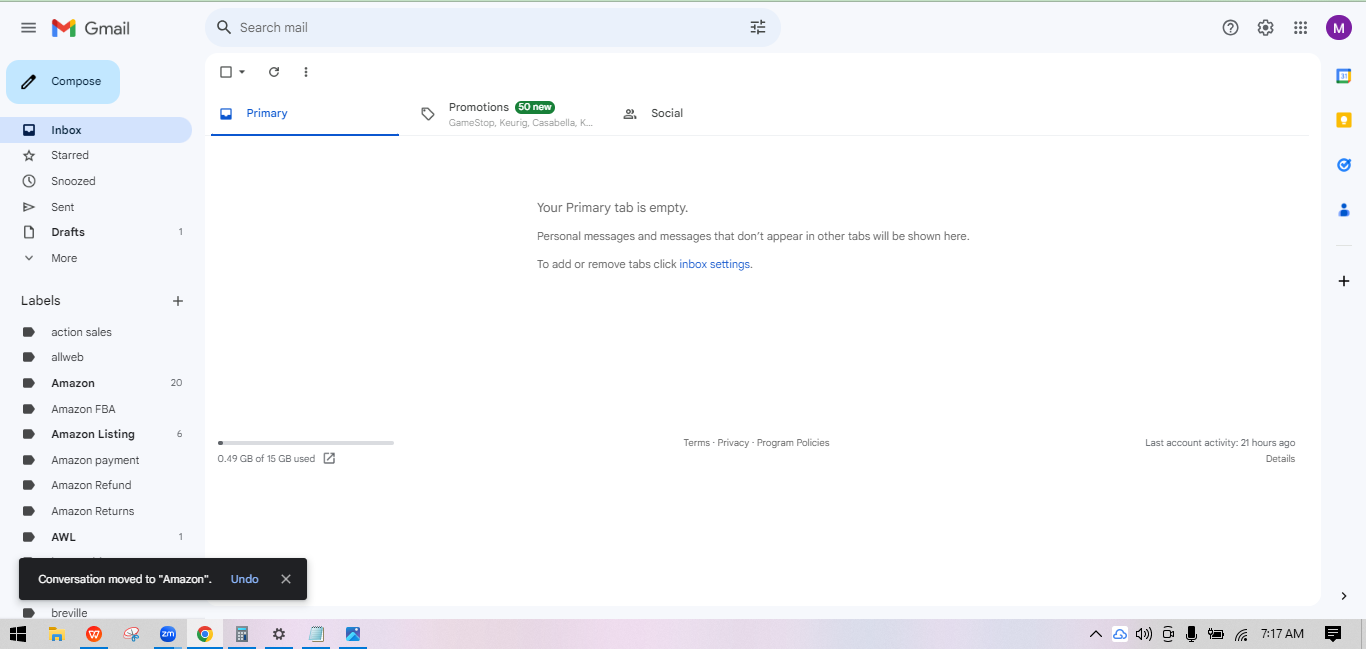Create a new label with plus icon
The width and height of the screenshot is (1366, 649).
point(178,301)
